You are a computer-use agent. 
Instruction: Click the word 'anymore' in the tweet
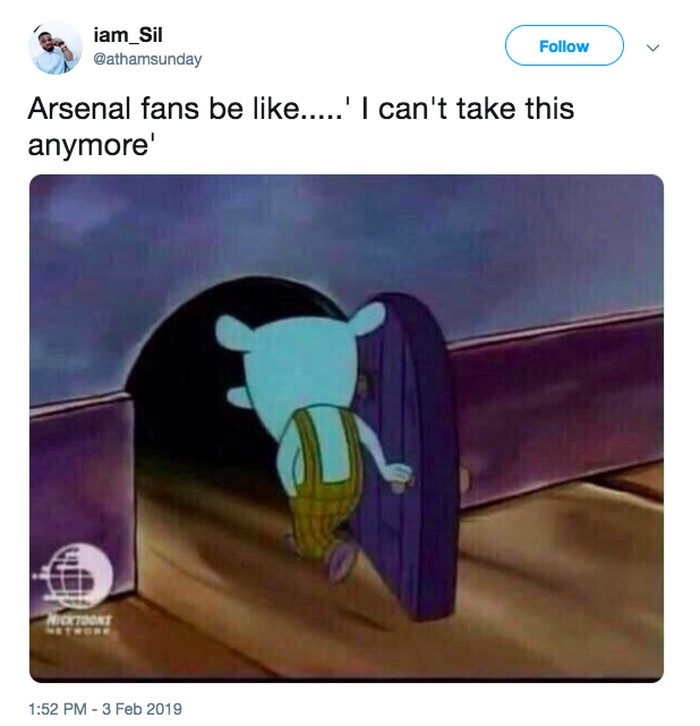pos(87,146)
